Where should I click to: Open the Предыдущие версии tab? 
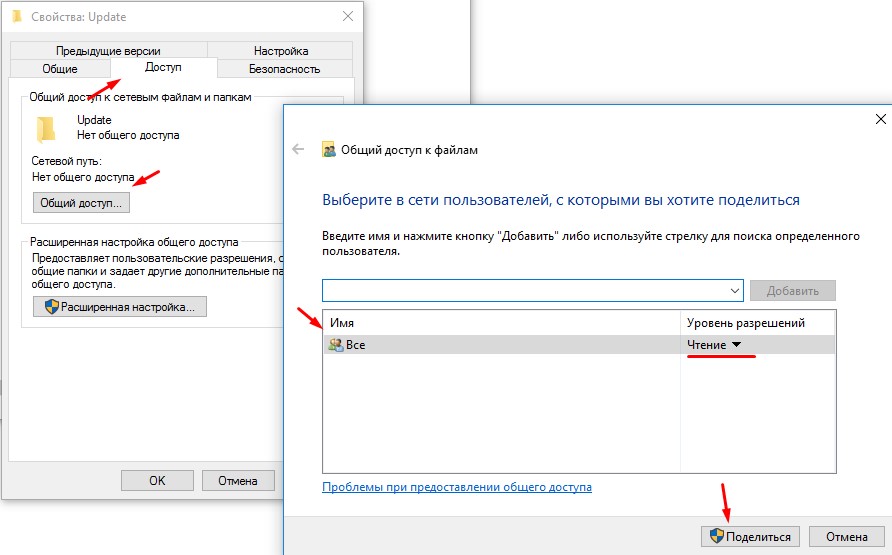108,51
